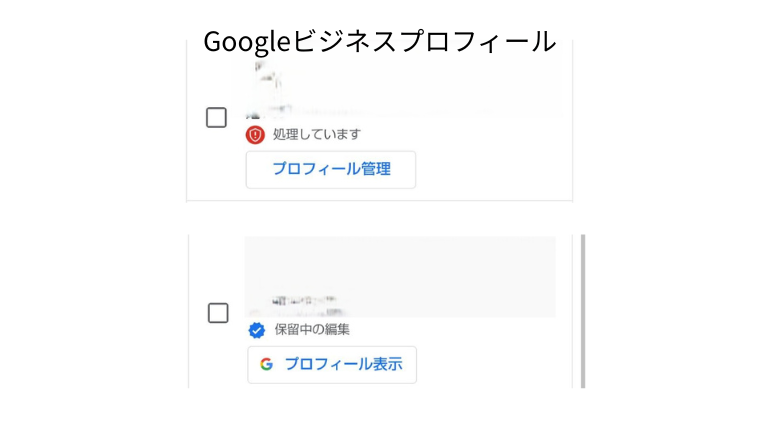Click the bottom border line of first card
Viewport: 760px width, 428px height.
(380, 200)
